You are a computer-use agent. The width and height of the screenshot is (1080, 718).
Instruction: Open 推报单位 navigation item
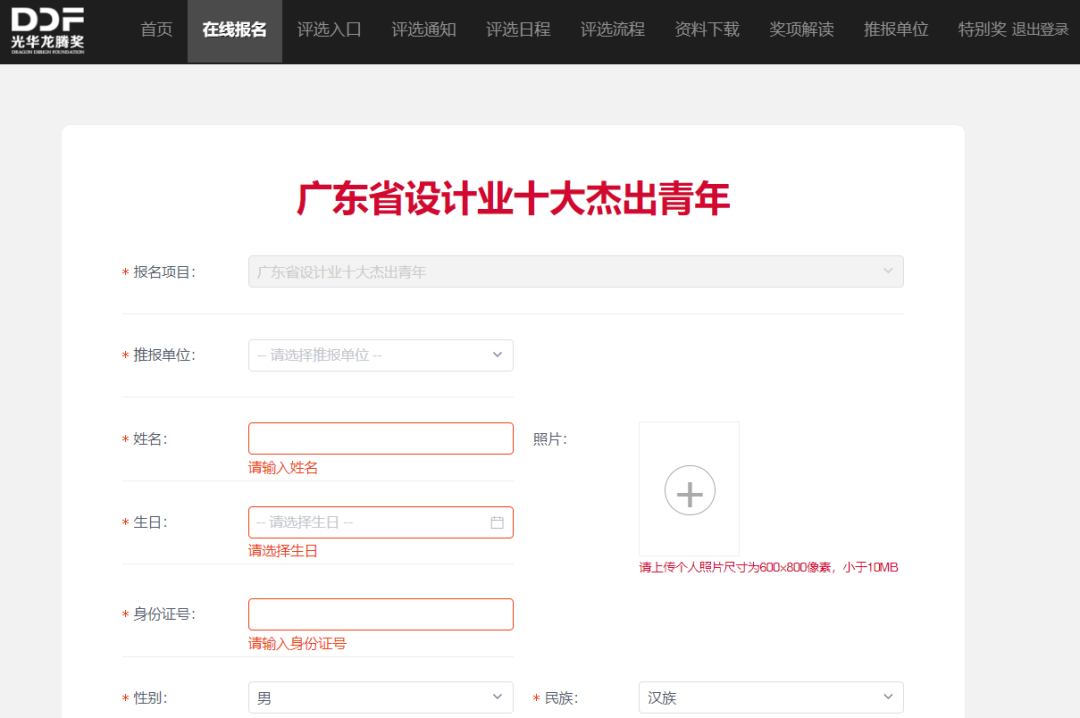coord(895,30)
